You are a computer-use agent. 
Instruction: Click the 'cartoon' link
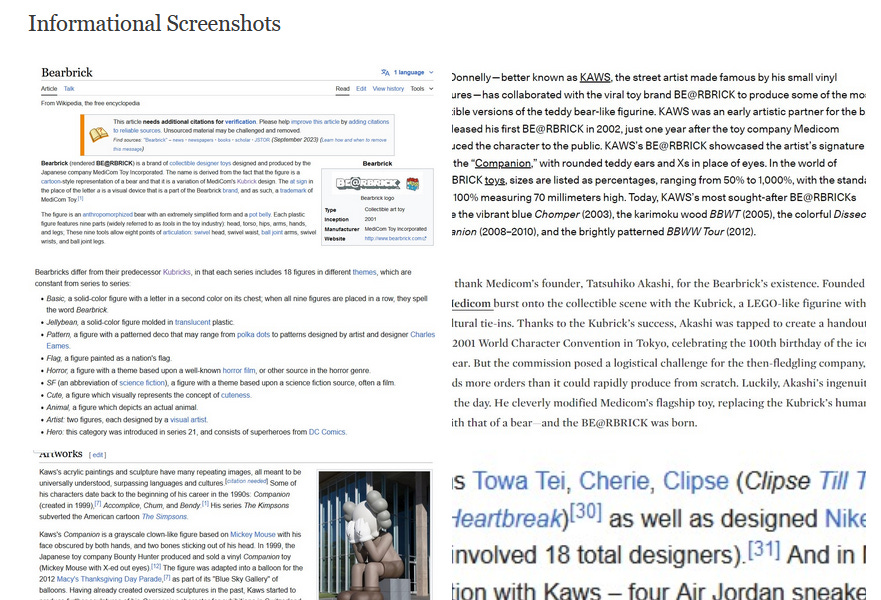(51, 181)
